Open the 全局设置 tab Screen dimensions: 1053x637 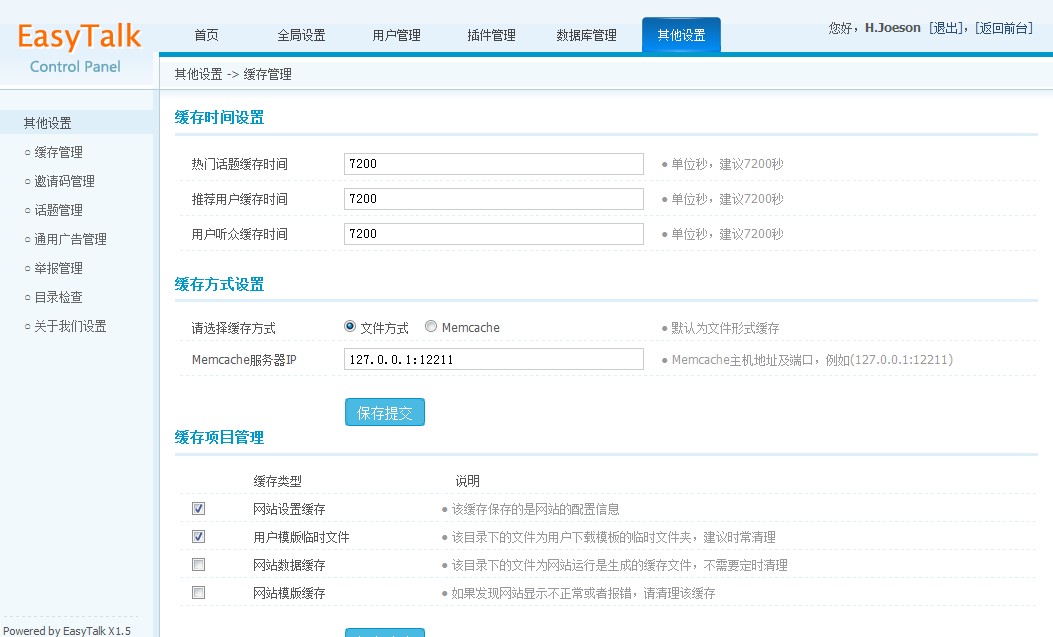click(301, 35)
